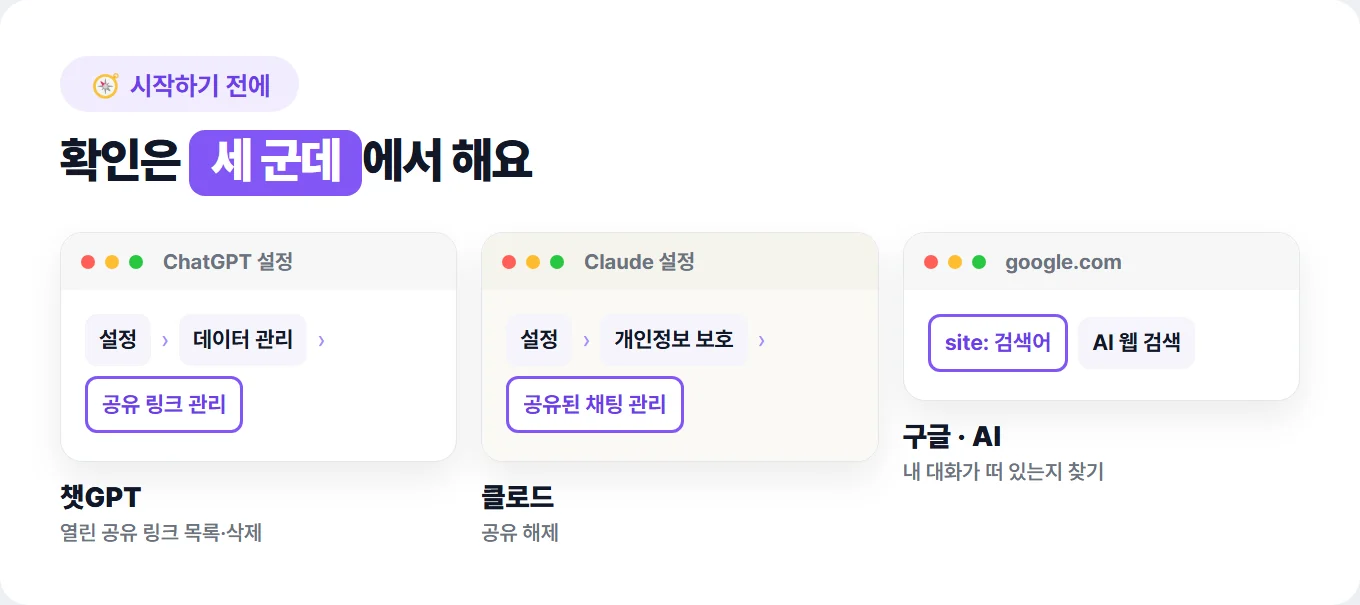Viewport: 1360px width, 605px height.
Task: Open 공유된 채팅 관리 button
Action: (x=595, y=404)
